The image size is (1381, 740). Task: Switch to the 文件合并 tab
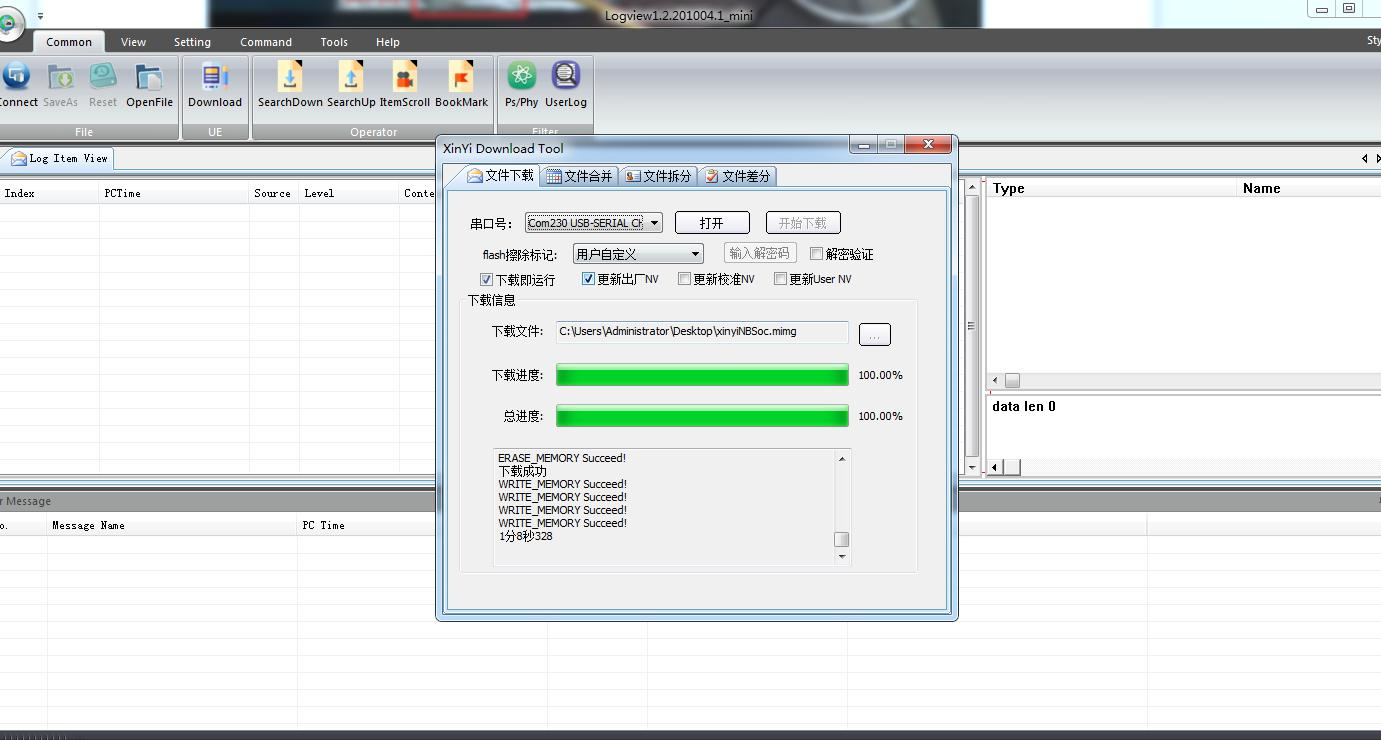click(579, 176)
